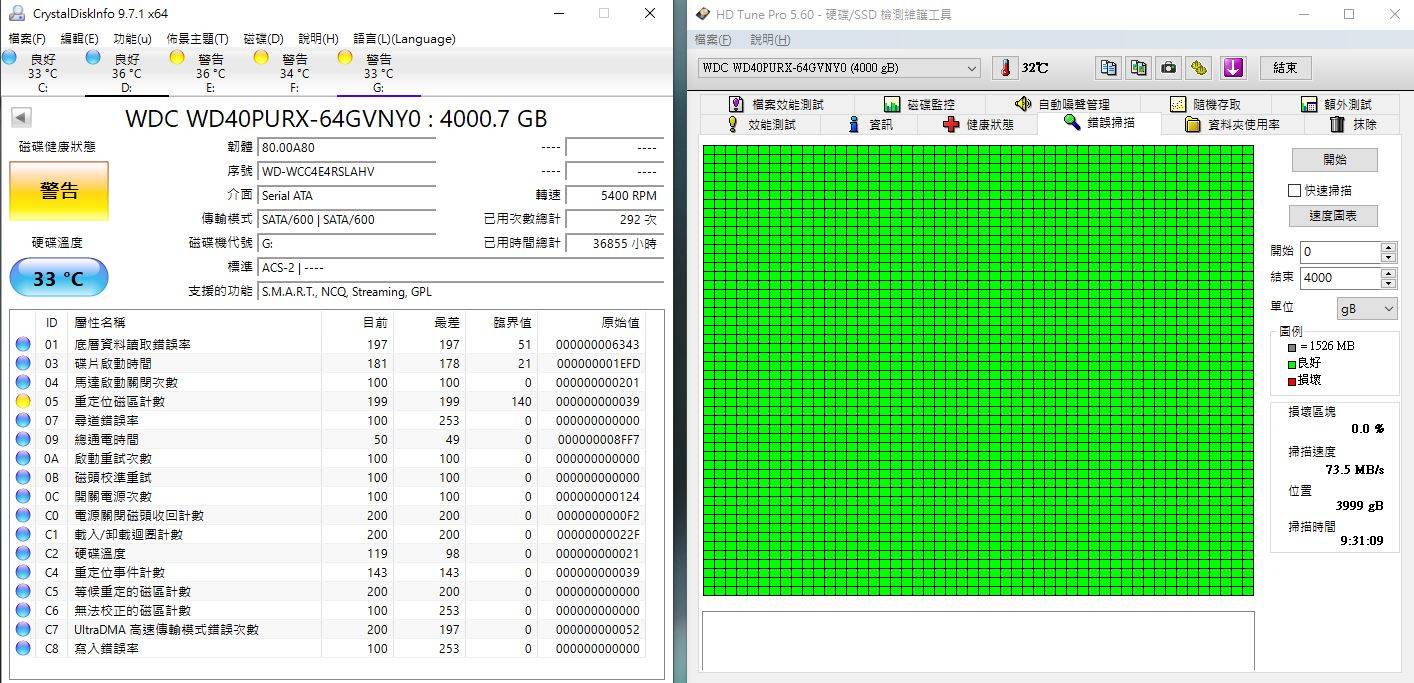Click the copy screenshot to clipboard icon
Viewport: 1414px width, 683px height.
coord(1138,68)
